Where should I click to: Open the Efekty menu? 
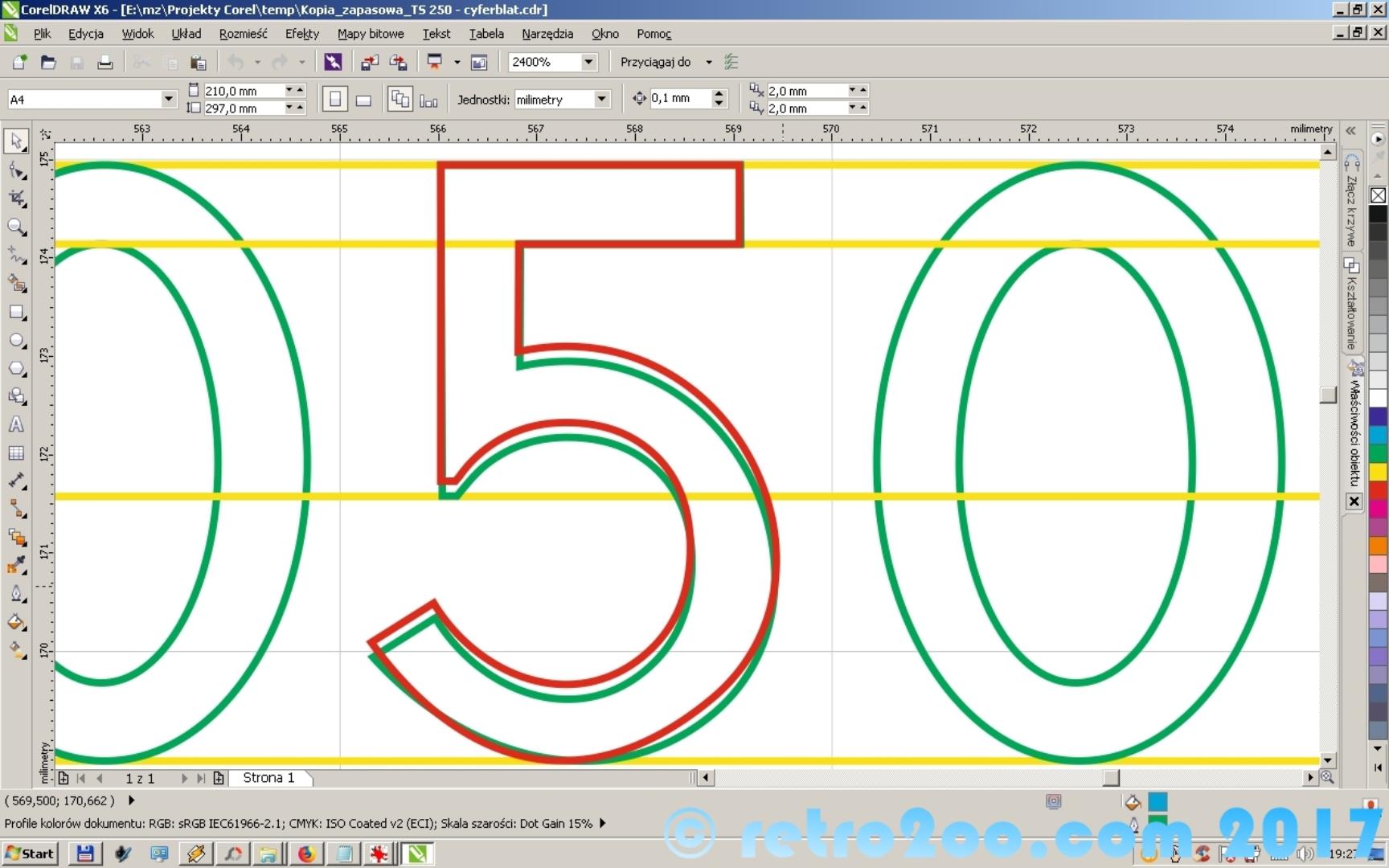point(301,34)
